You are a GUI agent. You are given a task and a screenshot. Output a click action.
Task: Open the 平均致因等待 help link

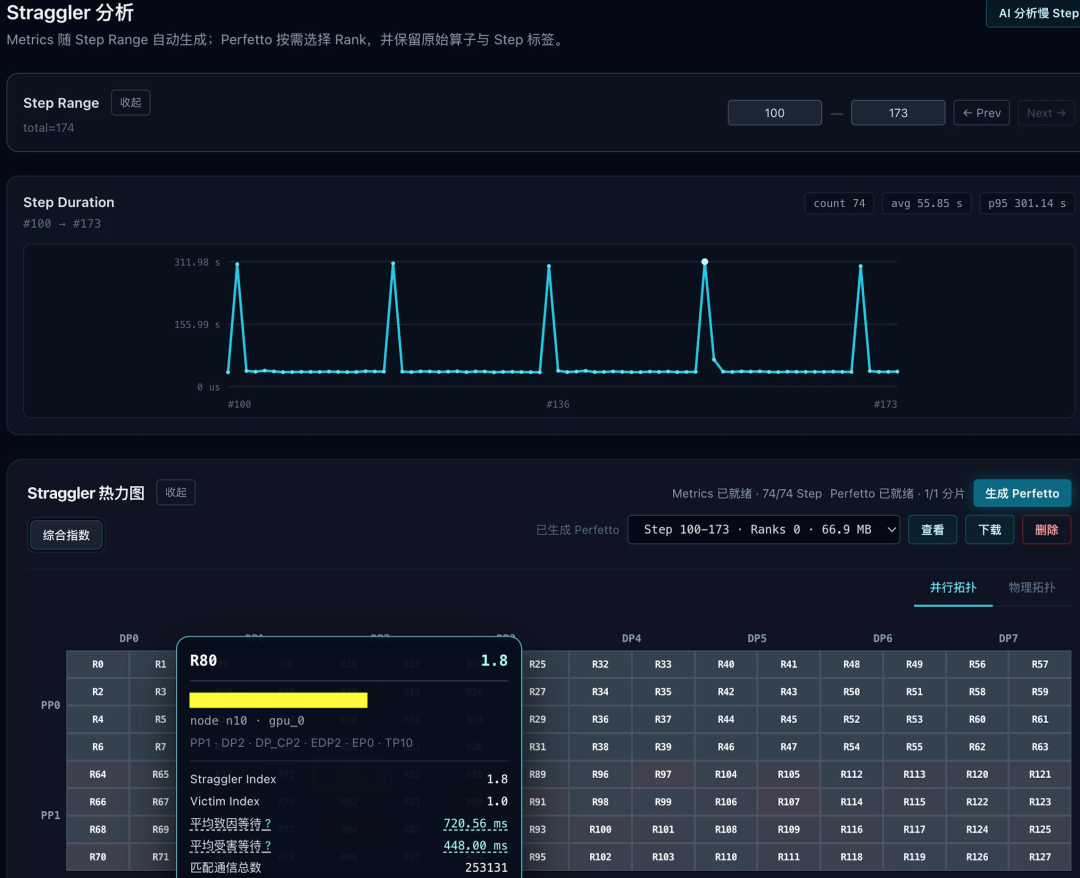click(x=230, y=824)
